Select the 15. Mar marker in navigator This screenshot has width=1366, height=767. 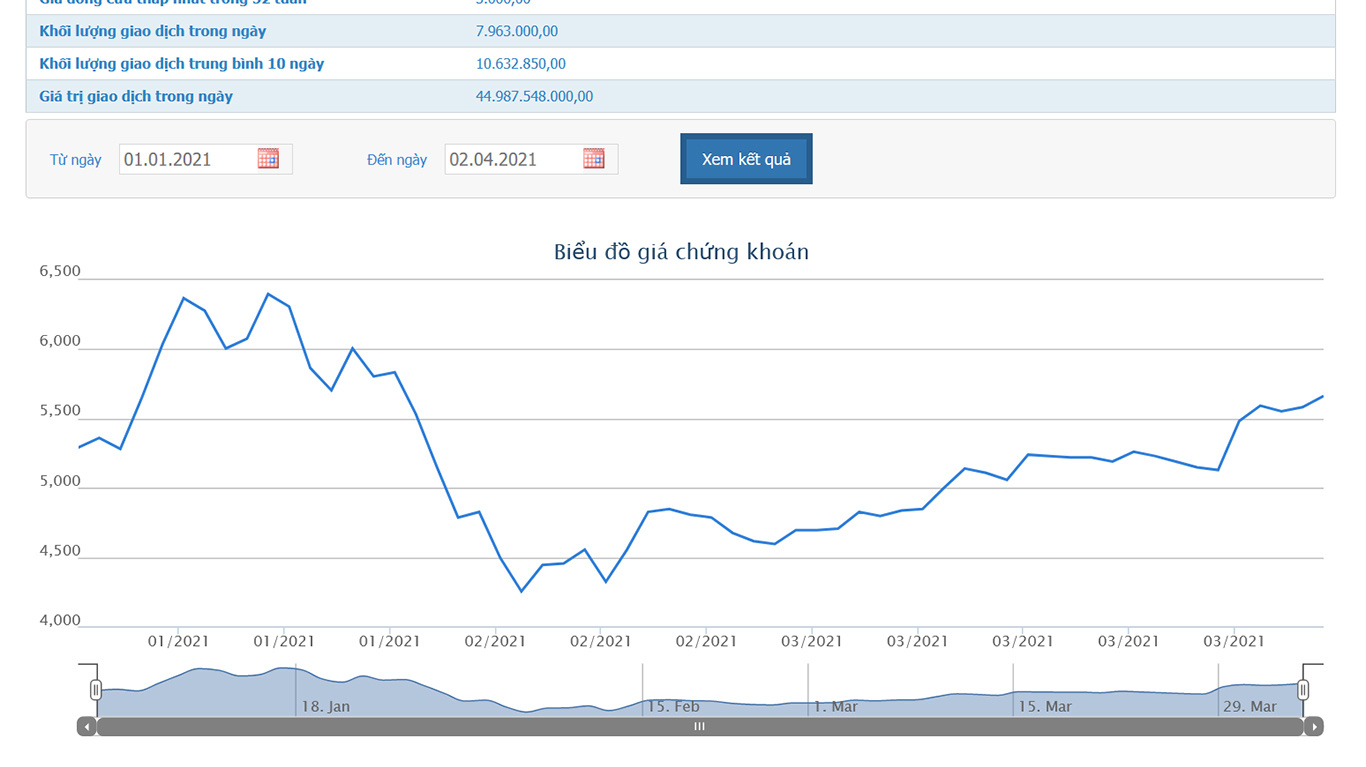coord(1044,706)
